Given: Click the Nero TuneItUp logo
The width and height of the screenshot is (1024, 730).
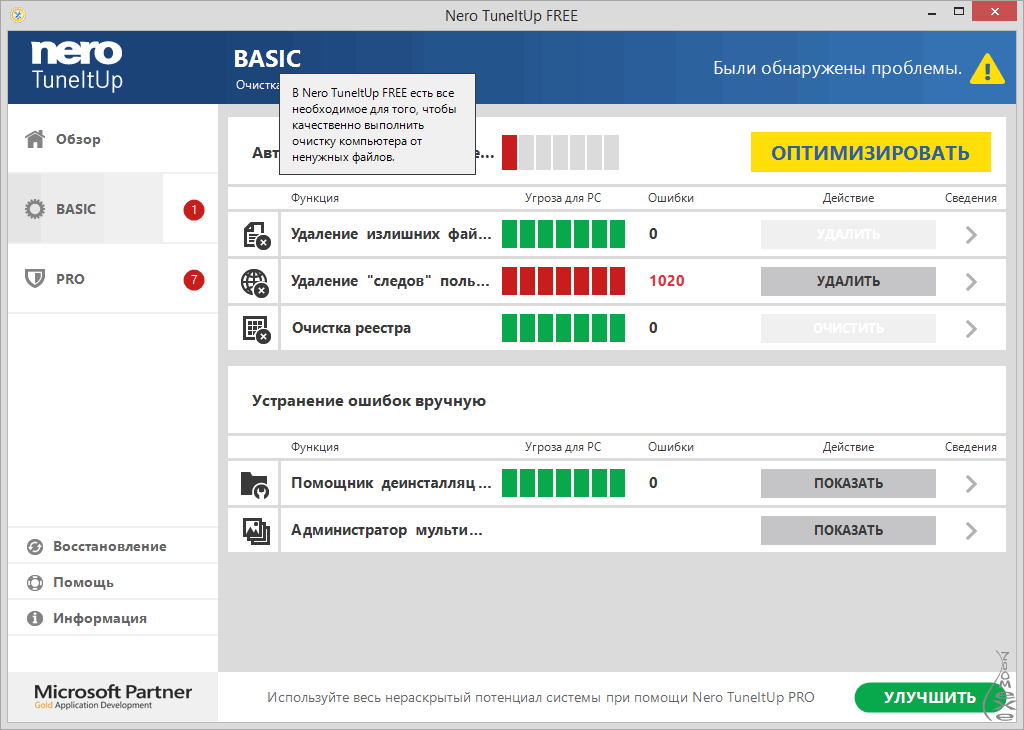Looking at the screenshot, I should pyautogui.click(x=77, y=65).
